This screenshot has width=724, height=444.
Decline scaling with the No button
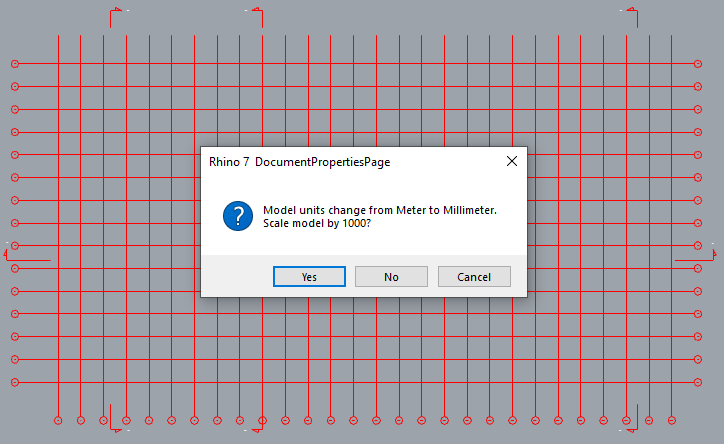click(x=391, y=276)
